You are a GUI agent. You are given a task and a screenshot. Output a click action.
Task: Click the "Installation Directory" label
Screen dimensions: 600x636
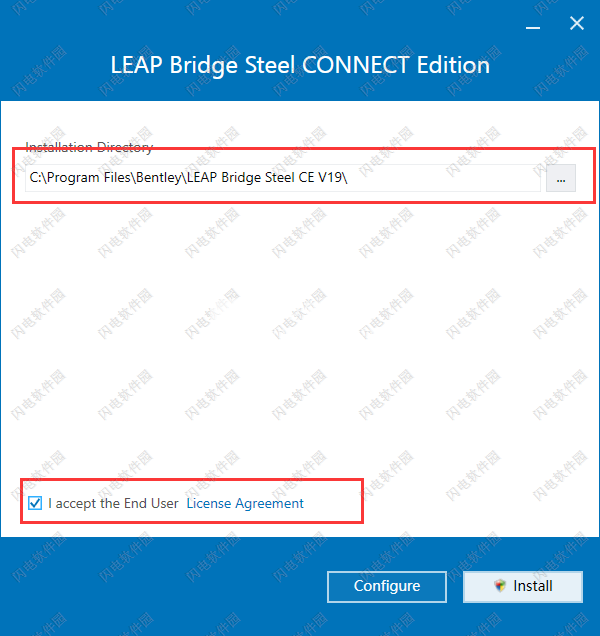tap(89, 147)
